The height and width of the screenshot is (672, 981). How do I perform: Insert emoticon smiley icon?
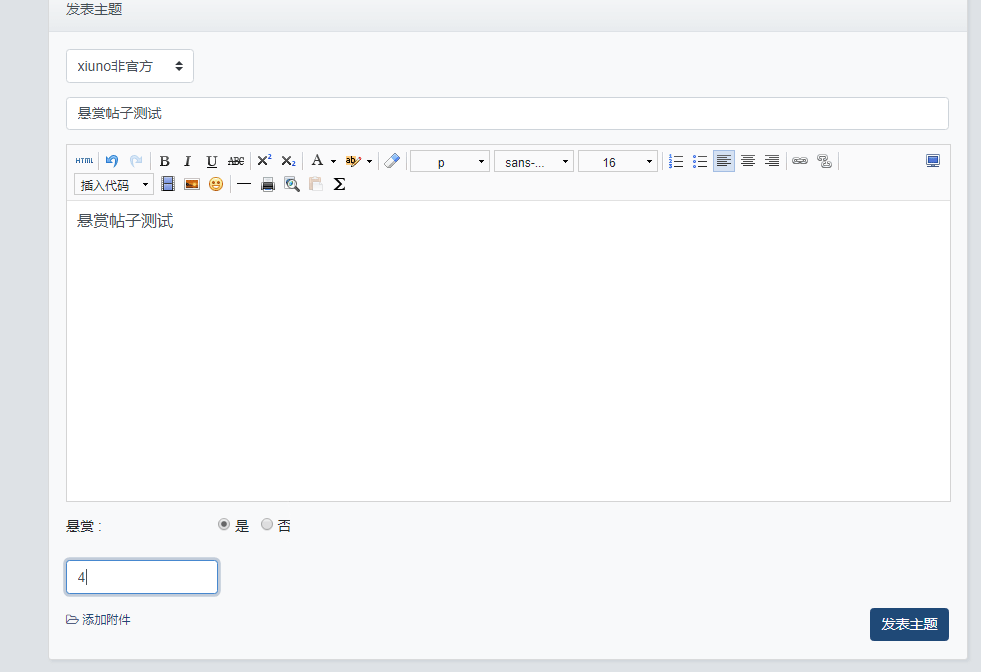[216, 184]
